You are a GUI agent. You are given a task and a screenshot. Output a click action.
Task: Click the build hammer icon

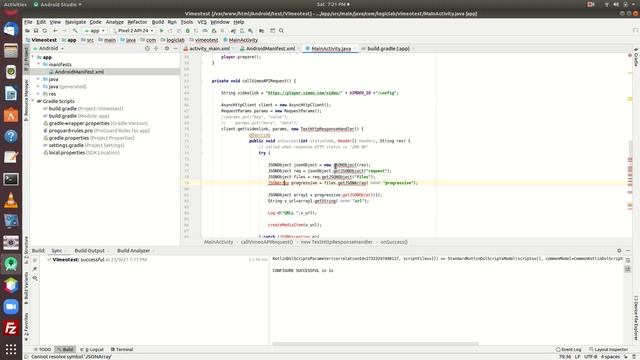tap(75, 31)
